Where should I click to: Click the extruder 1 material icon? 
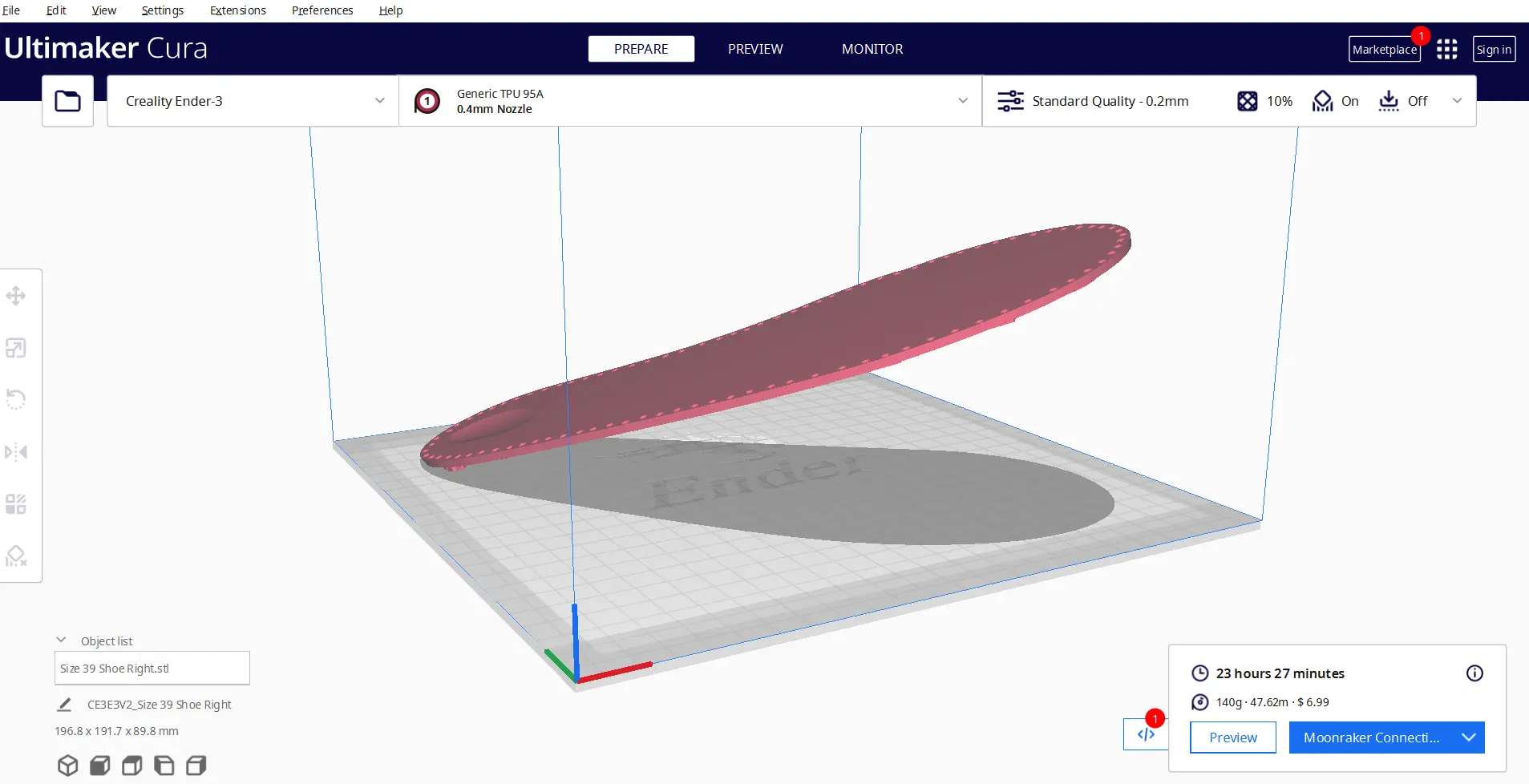click(427, 101)
